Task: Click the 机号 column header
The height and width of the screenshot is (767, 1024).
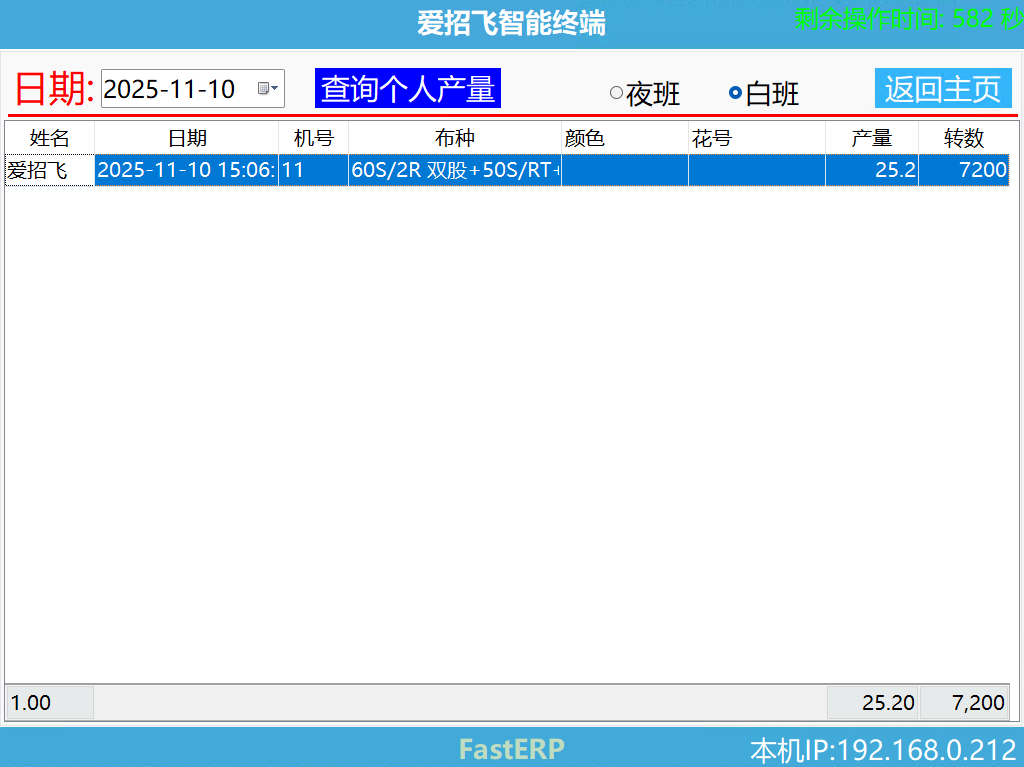Action: click(x=313, y=138)
